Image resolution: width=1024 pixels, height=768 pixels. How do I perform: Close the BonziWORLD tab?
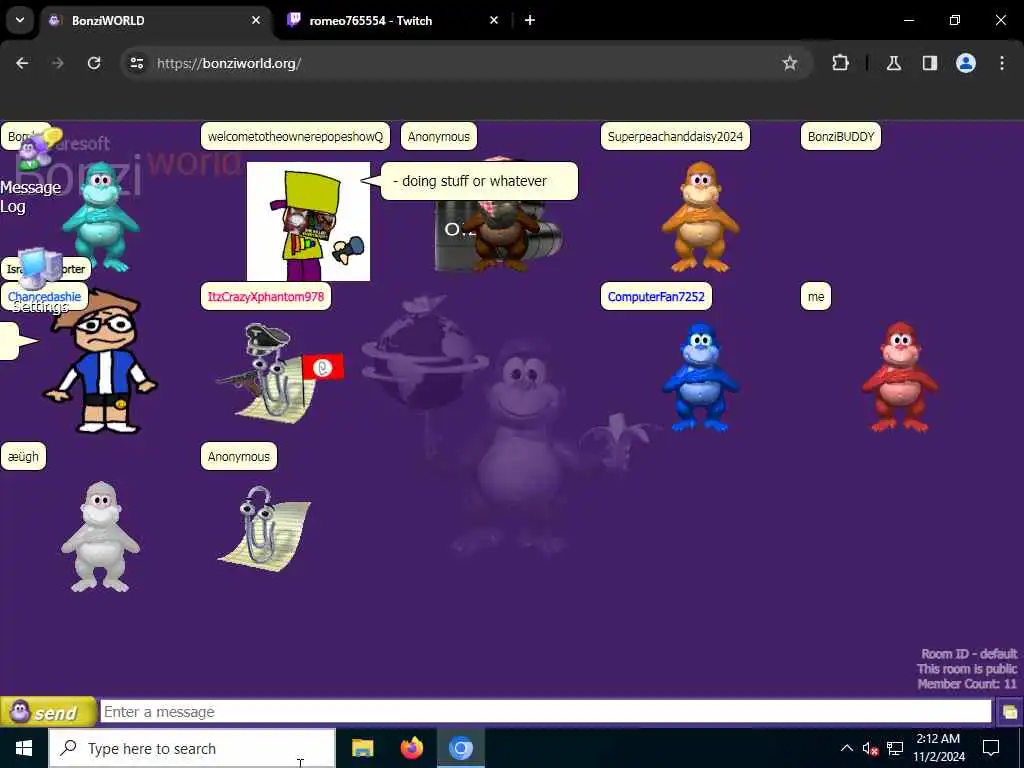tap(256, 20)
